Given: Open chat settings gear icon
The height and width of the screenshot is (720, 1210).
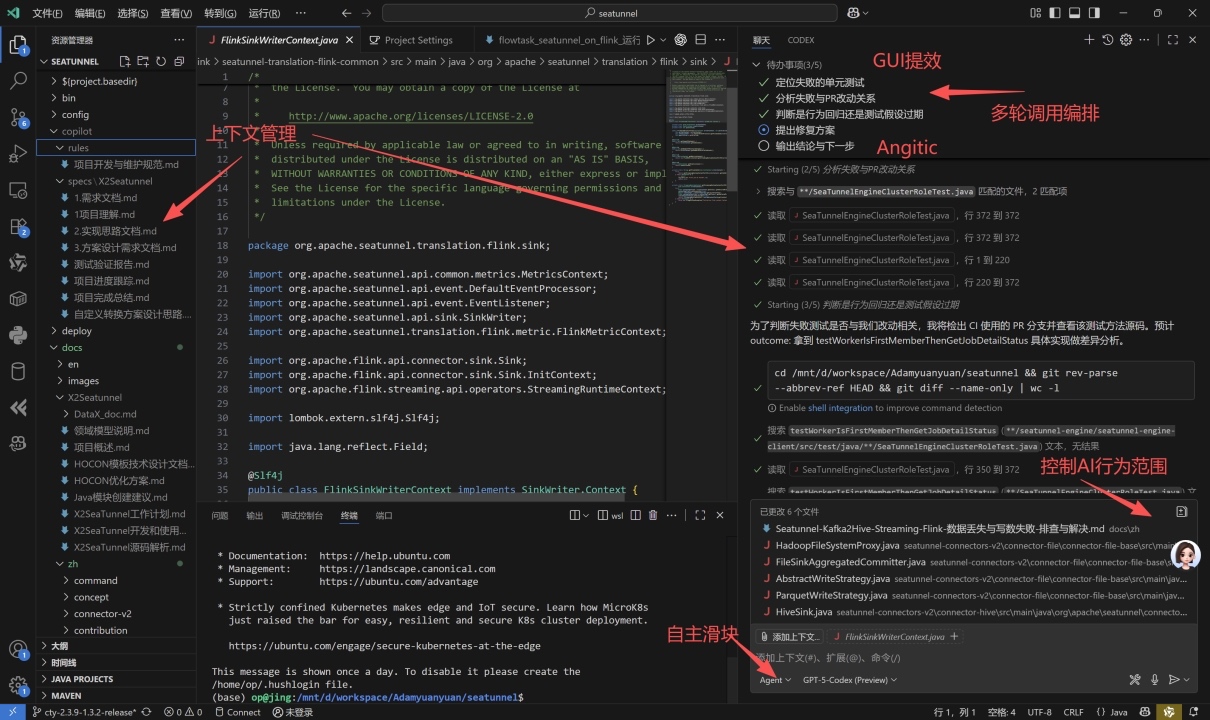Looking at the screenshot, I should [1125, 40].
